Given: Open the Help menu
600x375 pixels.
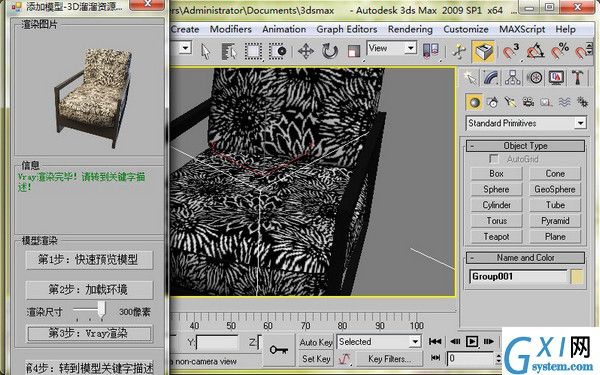Looking at the screenshot, I should pos(565,29).
